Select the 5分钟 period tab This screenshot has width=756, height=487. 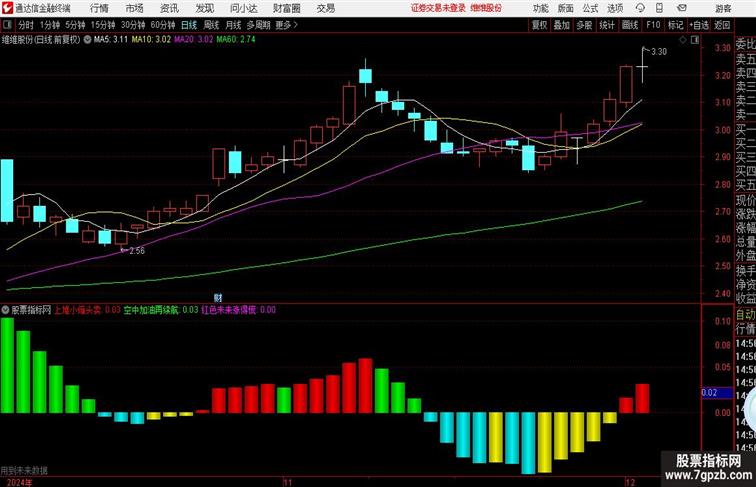[x=75, y=25]
